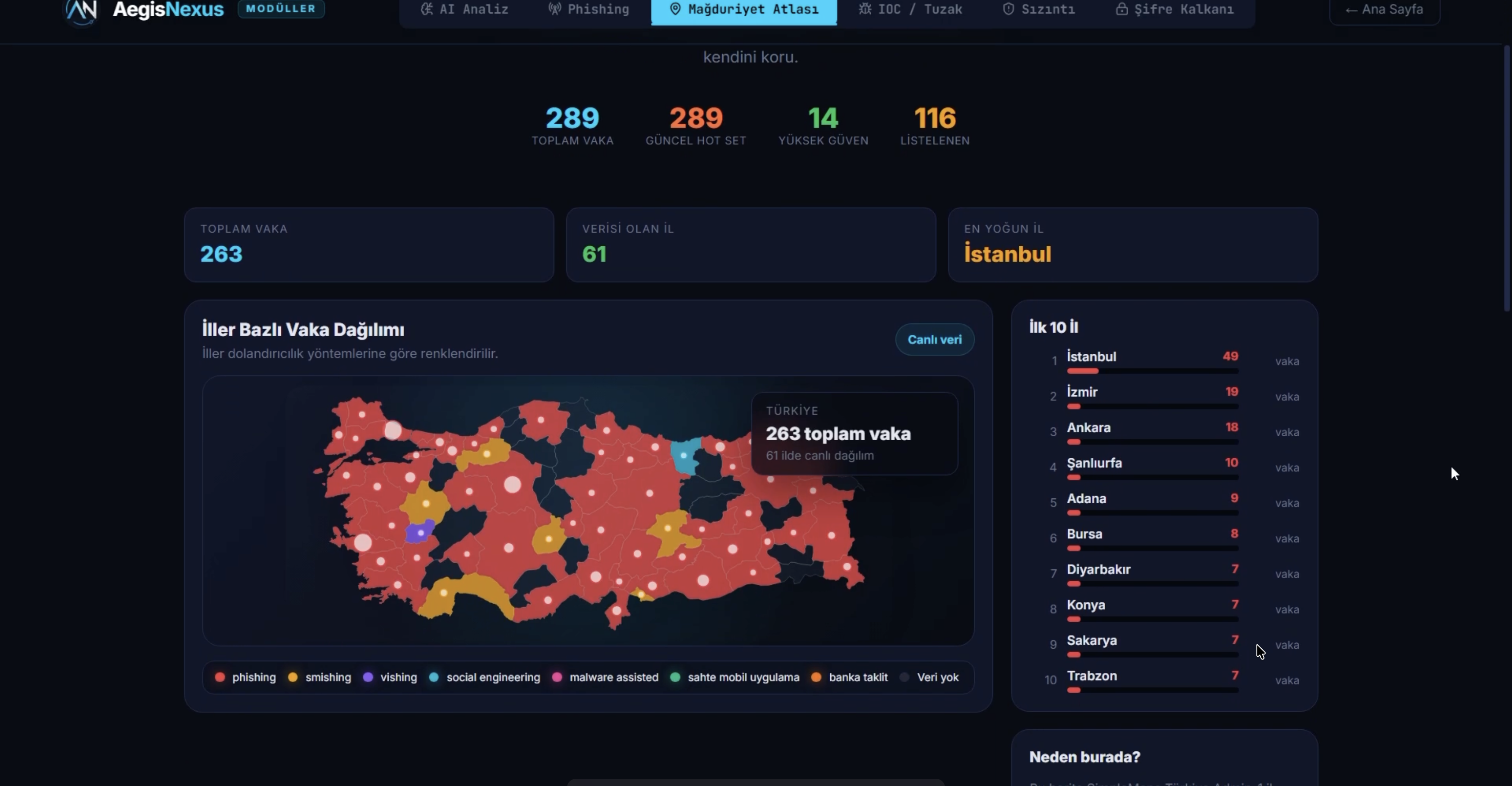The width and height of the screenshot is (1512, 786).
Task: Click the blue social engineering province
Action: point(684,456)
